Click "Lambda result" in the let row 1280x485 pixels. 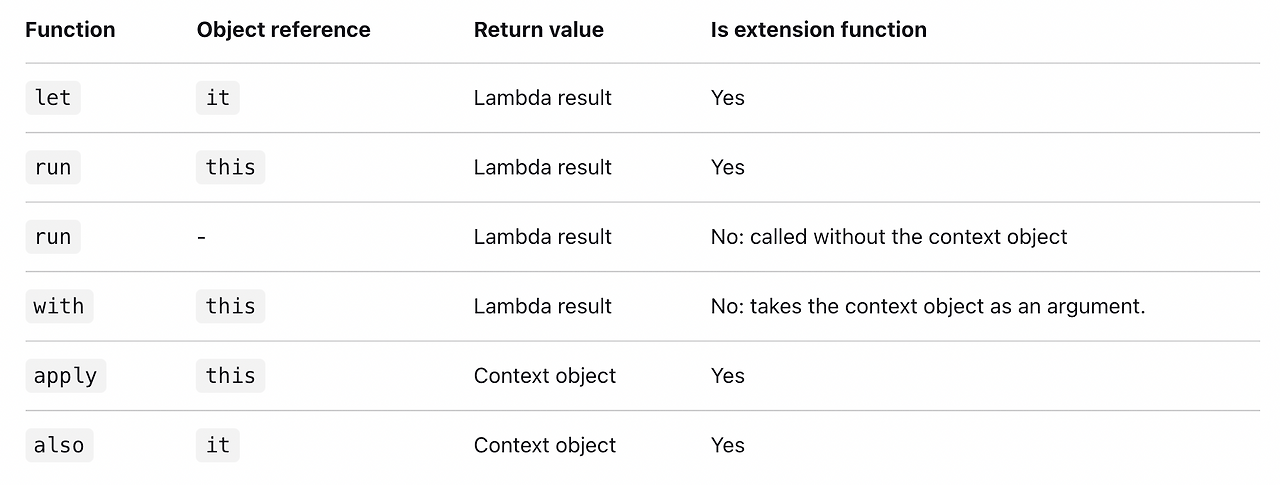pos(543,98)
